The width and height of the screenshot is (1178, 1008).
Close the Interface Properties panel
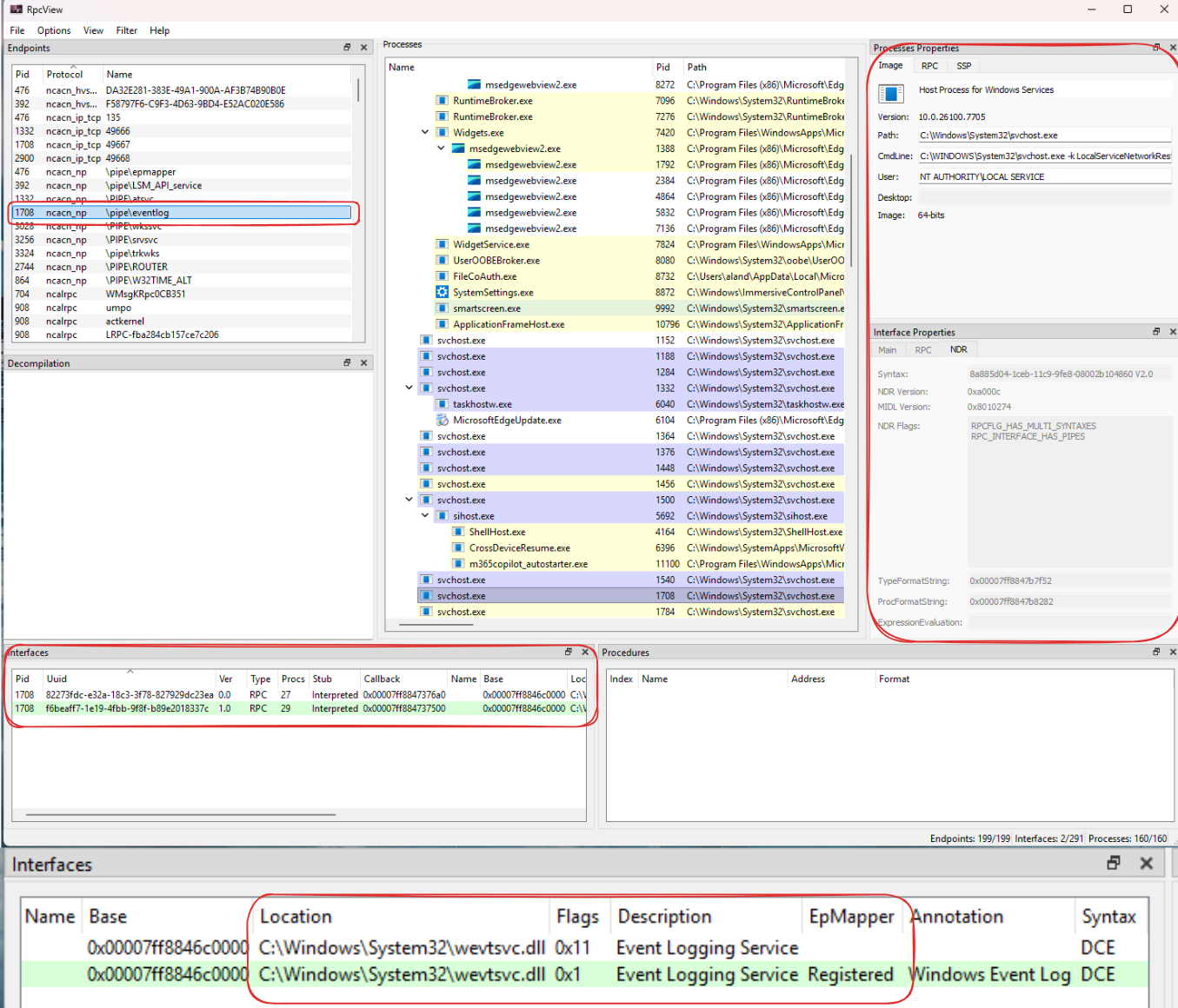coord(1172,332)
